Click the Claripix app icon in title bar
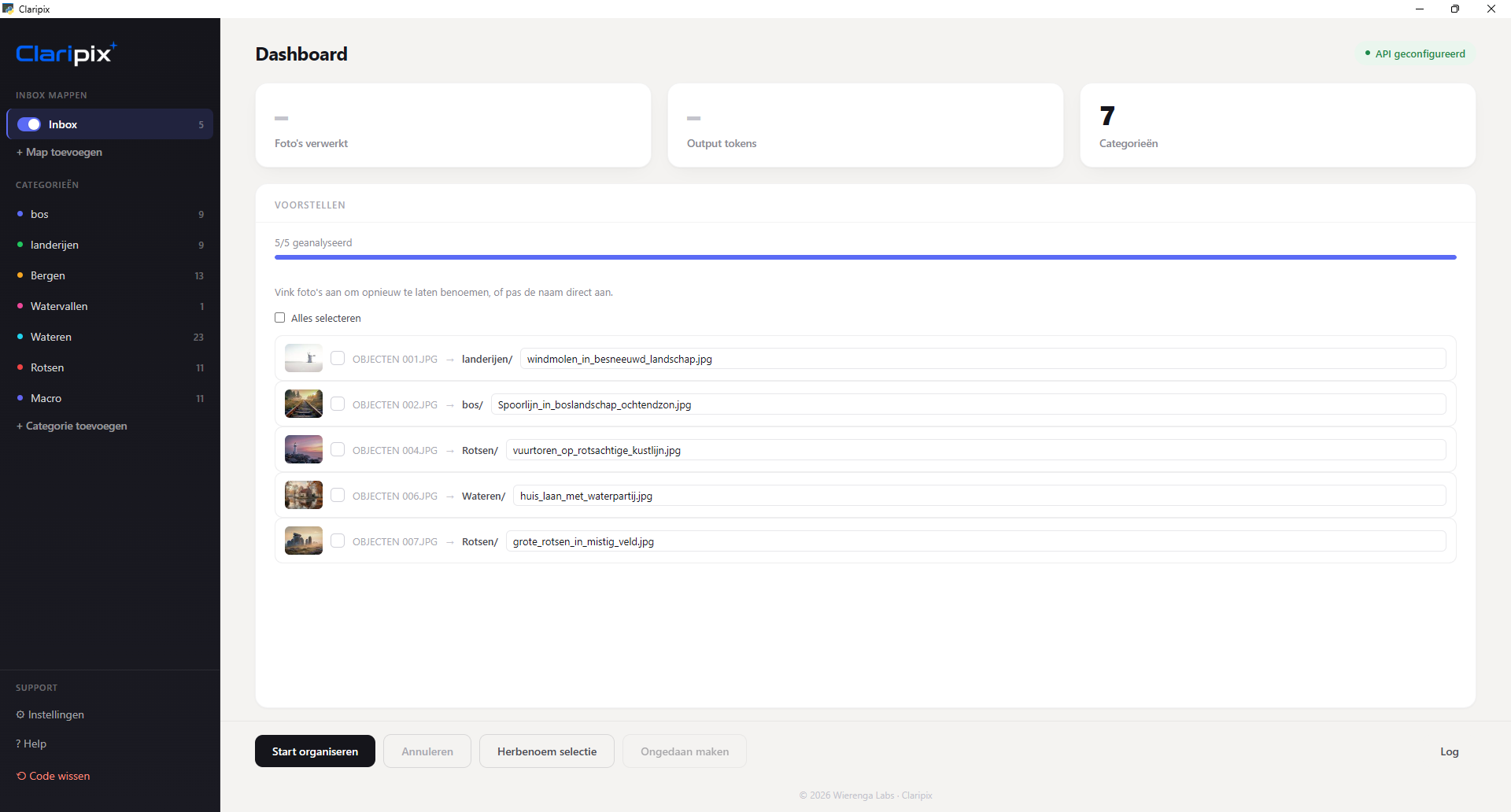Screen dimensions: 1511x812 [x=9, y=9]
